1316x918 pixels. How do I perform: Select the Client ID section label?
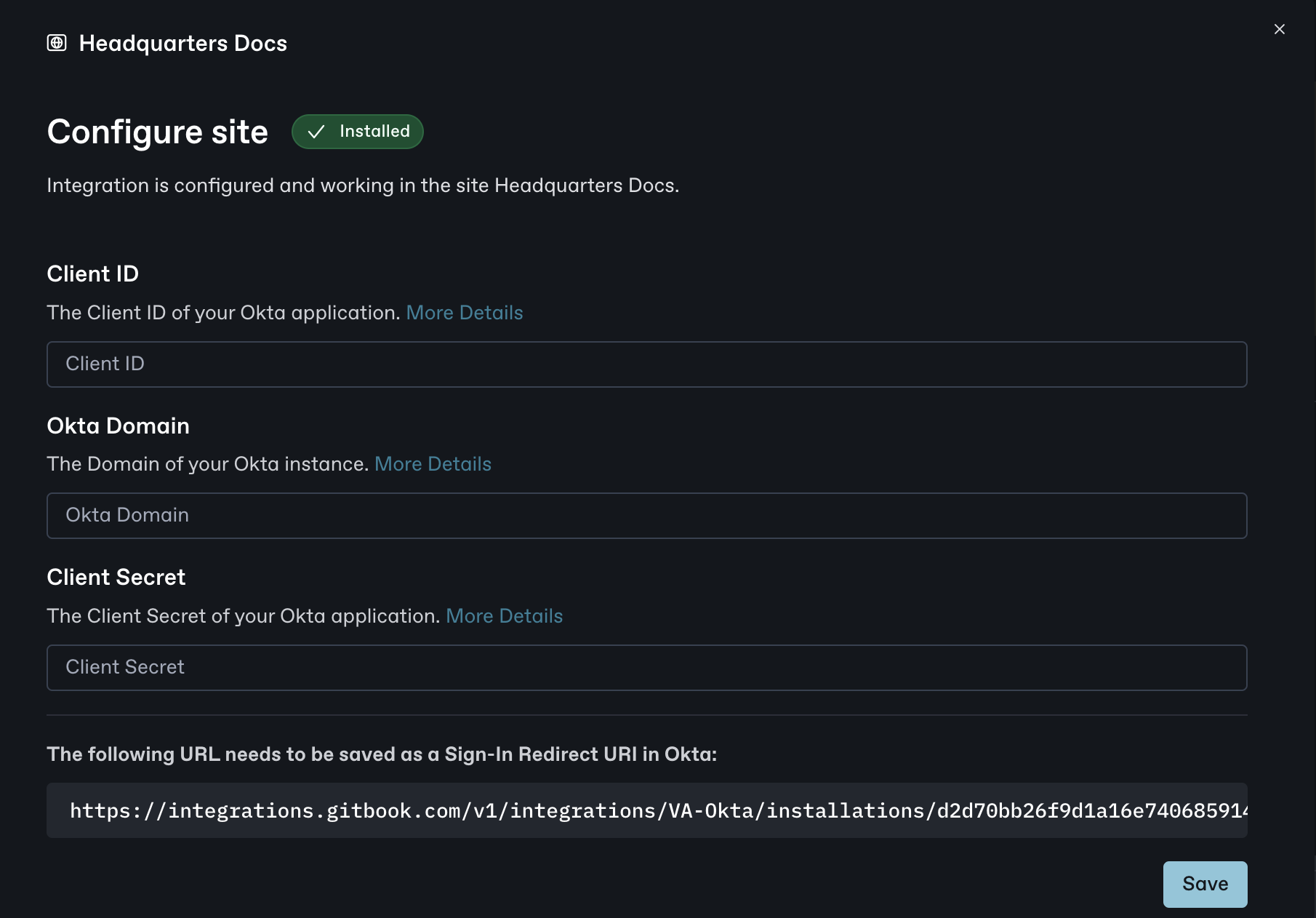pyautogui.click(x=92, y=274)
